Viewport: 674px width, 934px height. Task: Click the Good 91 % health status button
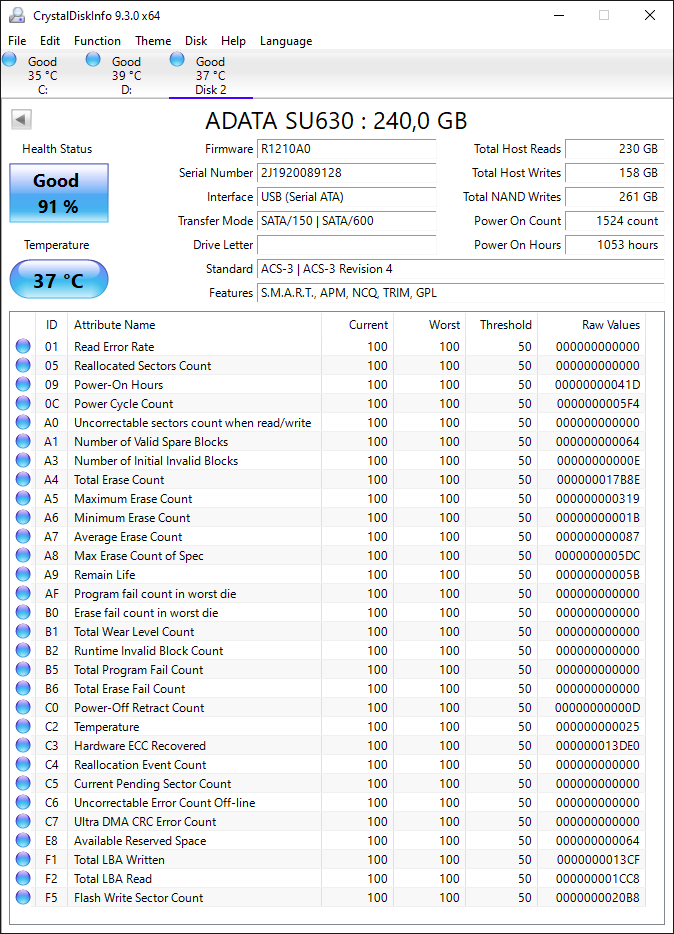tap(59, 193)
